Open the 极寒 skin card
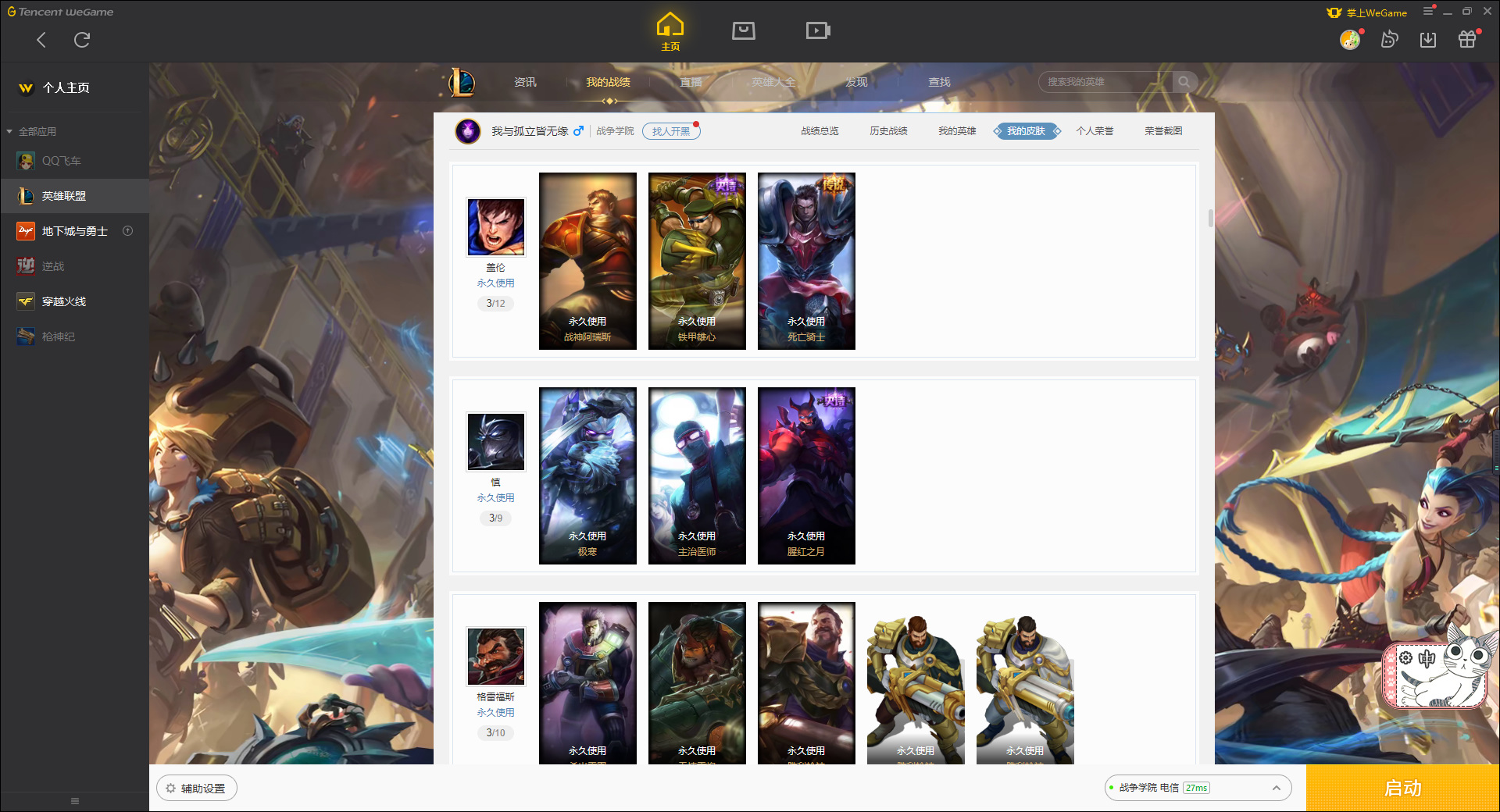 [587, 475]
